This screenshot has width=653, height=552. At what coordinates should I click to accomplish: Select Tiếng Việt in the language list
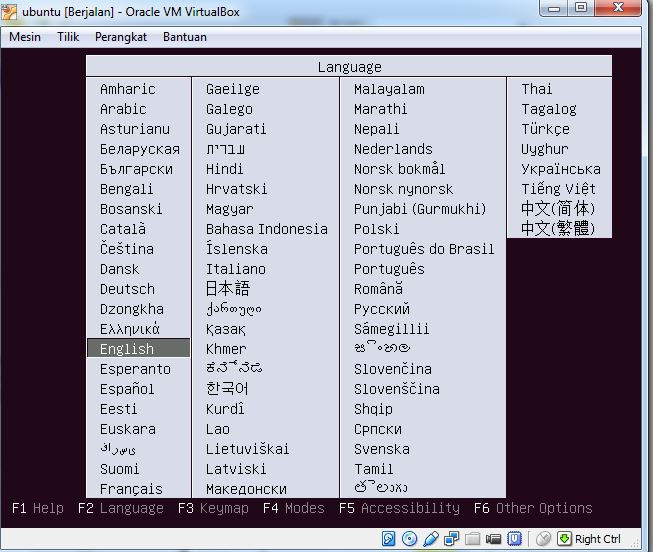click(558, 189)
